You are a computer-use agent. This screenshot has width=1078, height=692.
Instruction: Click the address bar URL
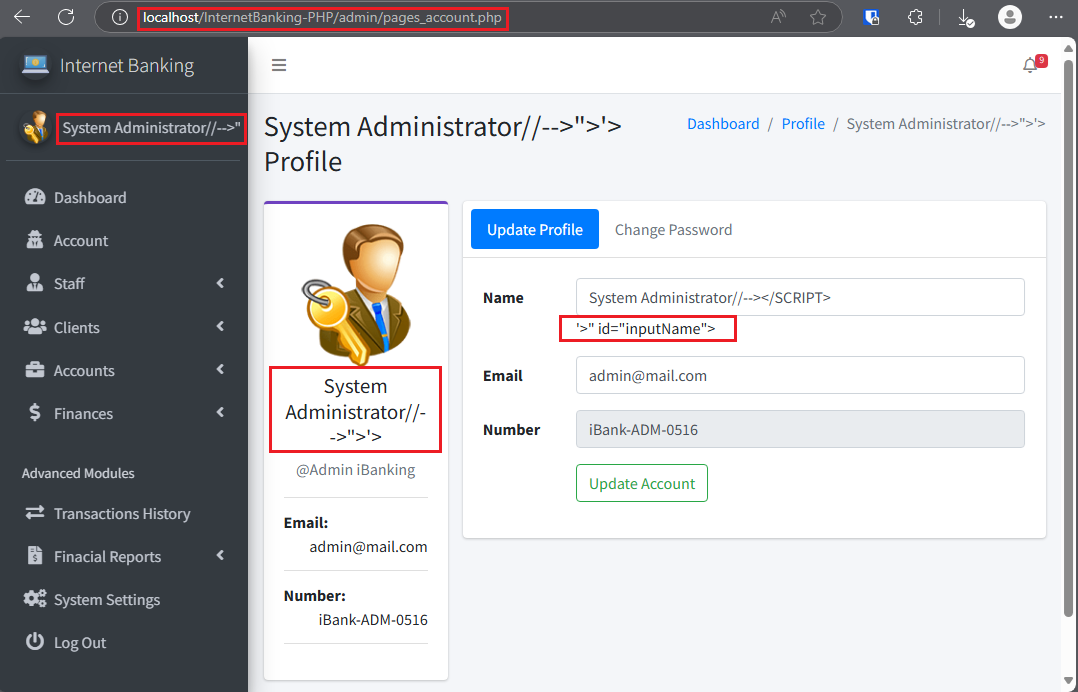322,17
